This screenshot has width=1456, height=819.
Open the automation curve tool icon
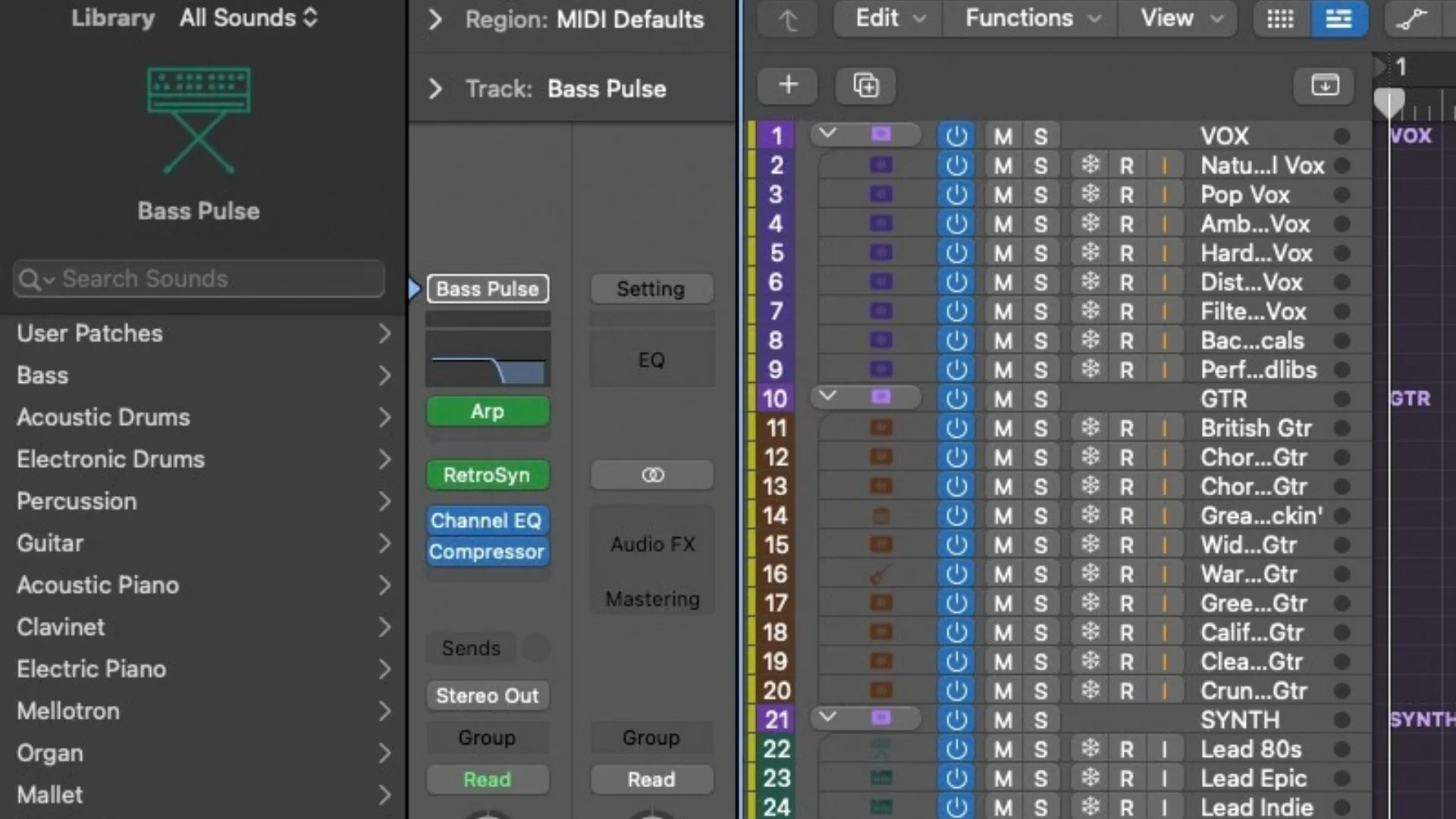[x=1411, y=19]
